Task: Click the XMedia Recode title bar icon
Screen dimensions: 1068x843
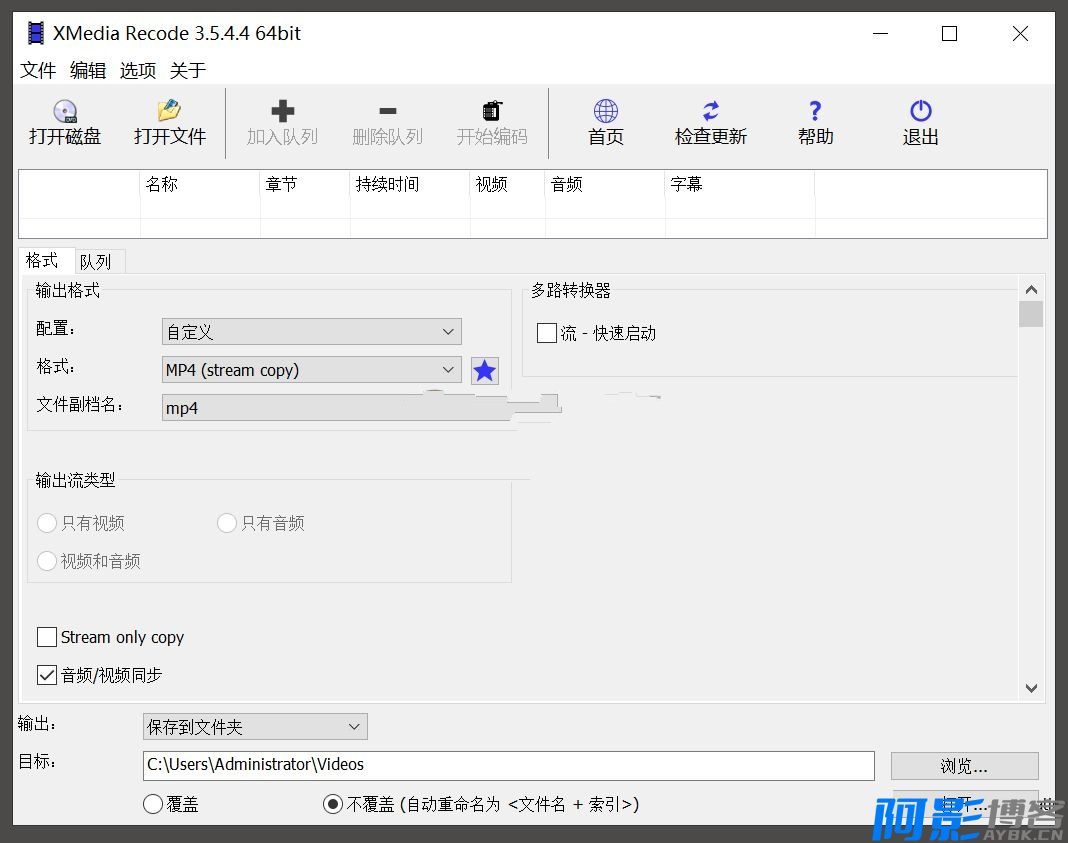Action: (x=36, y=33)
